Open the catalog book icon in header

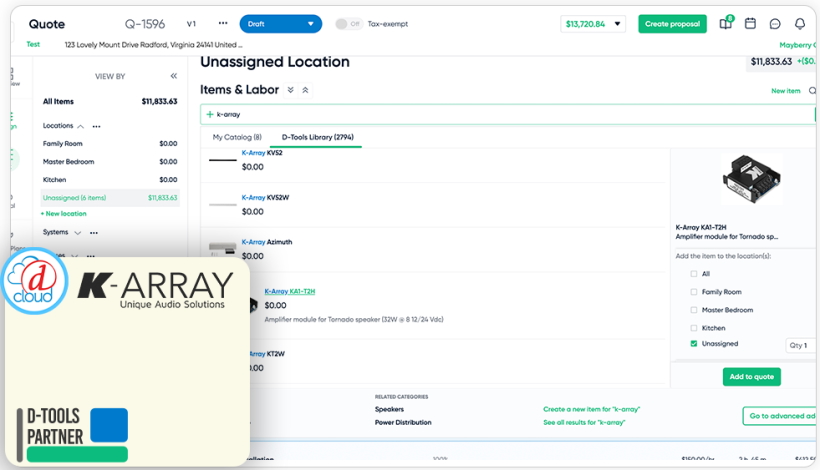click(x=726, y=23)
